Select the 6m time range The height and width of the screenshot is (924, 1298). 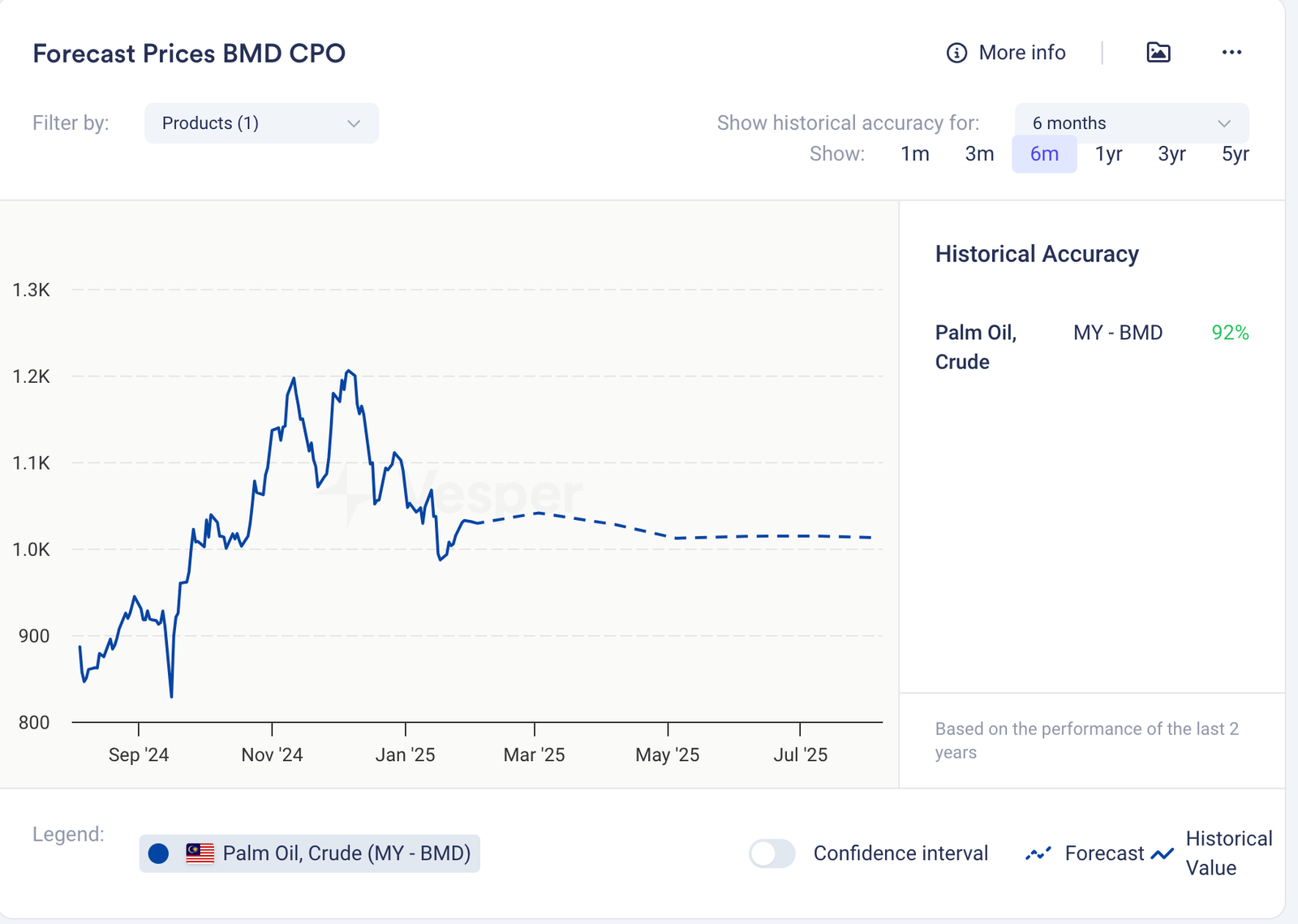click(x=1044, y=154)
